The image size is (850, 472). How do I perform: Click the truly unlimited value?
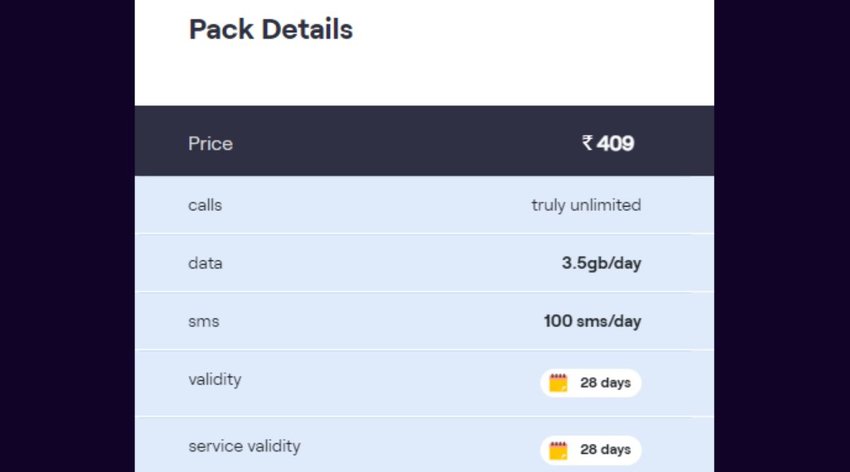click(x=586, y=205)
